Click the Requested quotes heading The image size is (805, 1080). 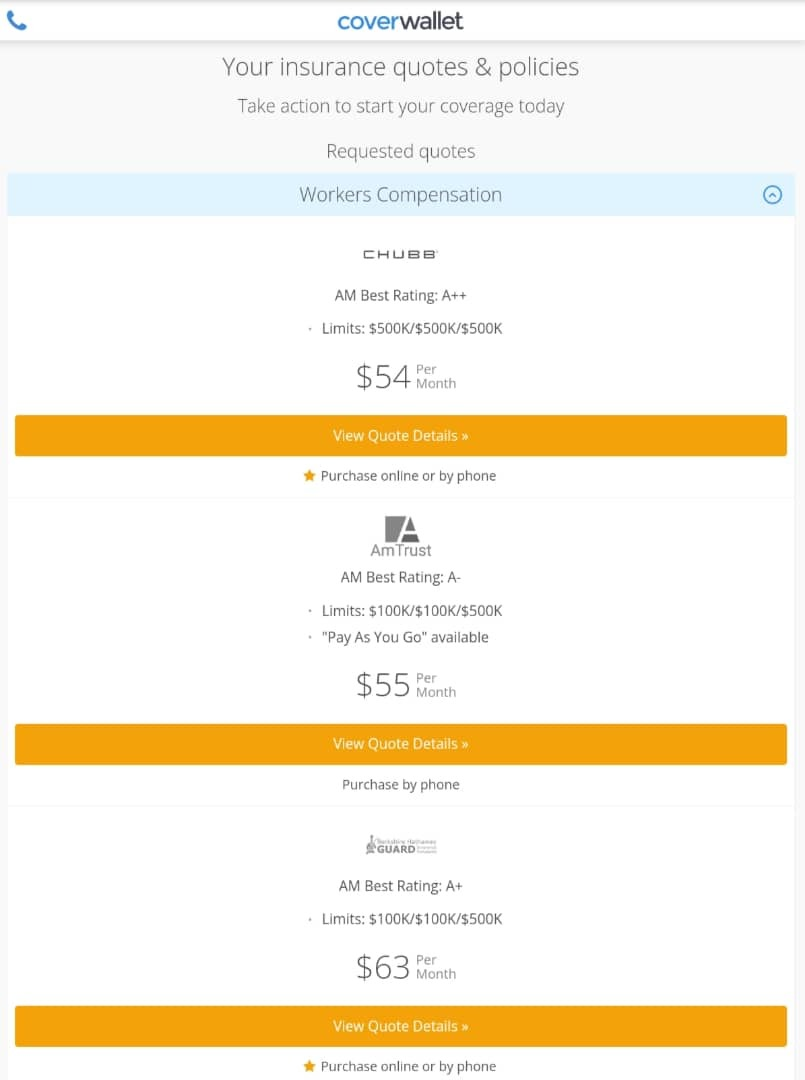(400, 152)
